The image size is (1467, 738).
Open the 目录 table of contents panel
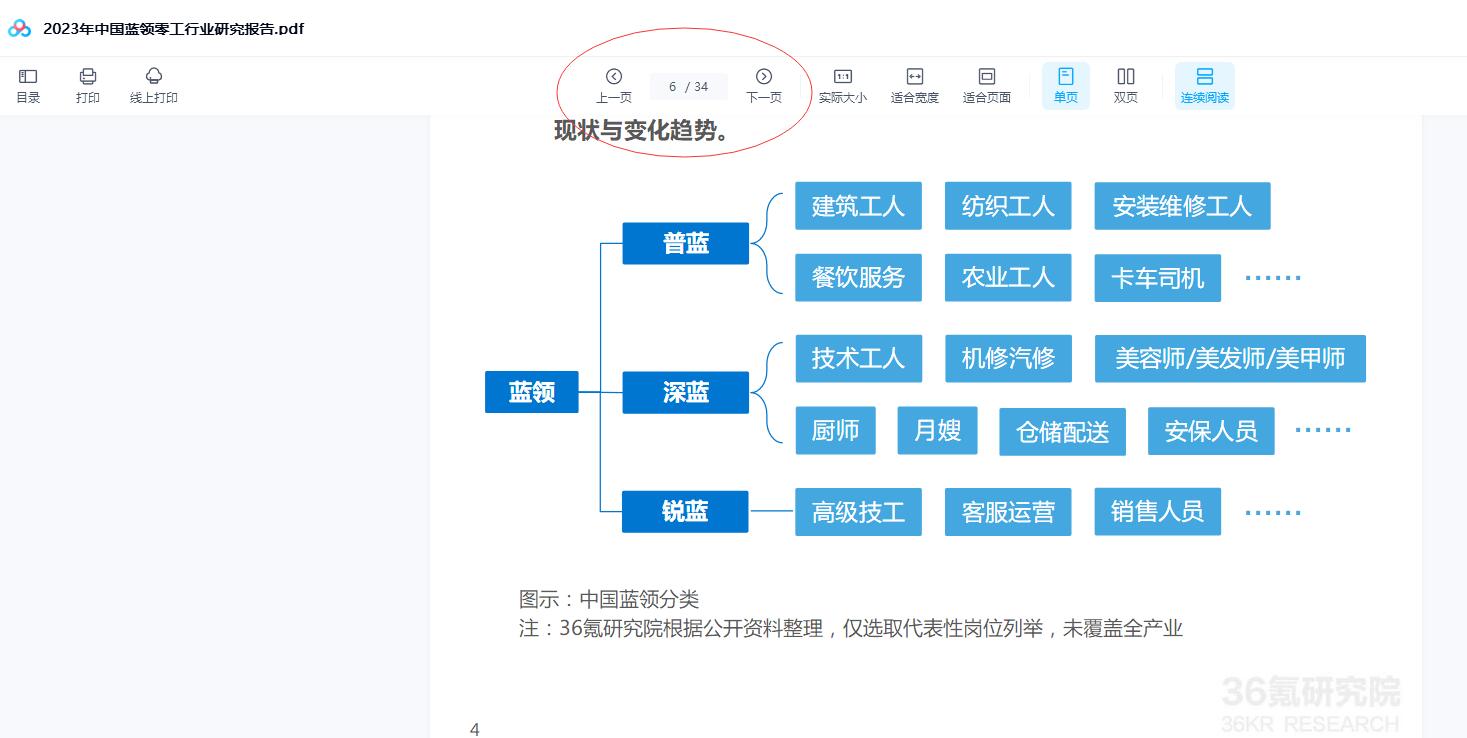coord(28,85)
